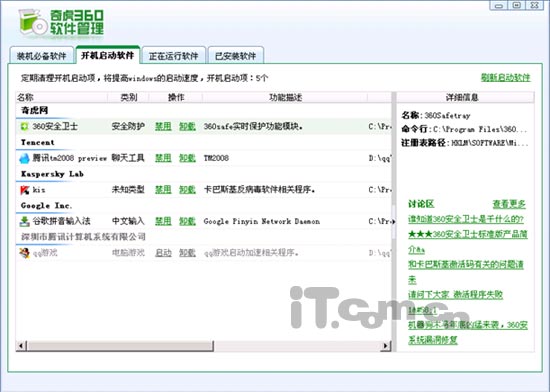Select the 360安全卫士 row name
This screenshot has height=392, width=550.
pyautogui.click(x=55, y=126)
